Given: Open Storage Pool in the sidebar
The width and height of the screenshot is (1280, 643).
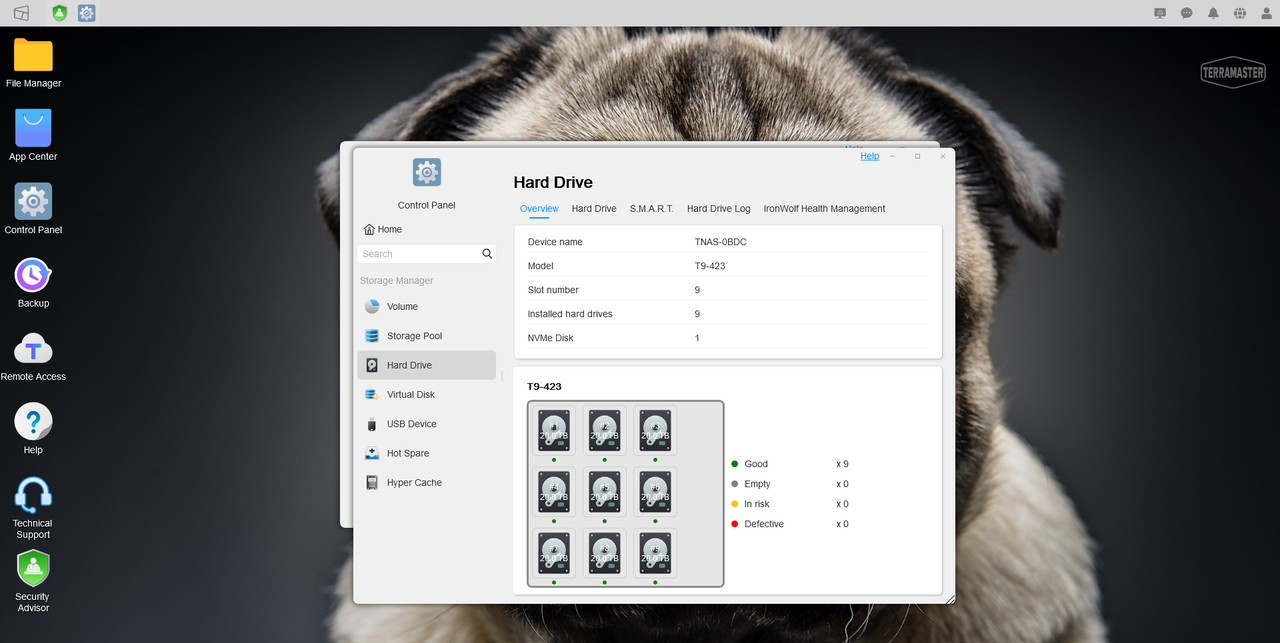Looking at the screenshot, I should pyautogui.click(x=427, y=336).
